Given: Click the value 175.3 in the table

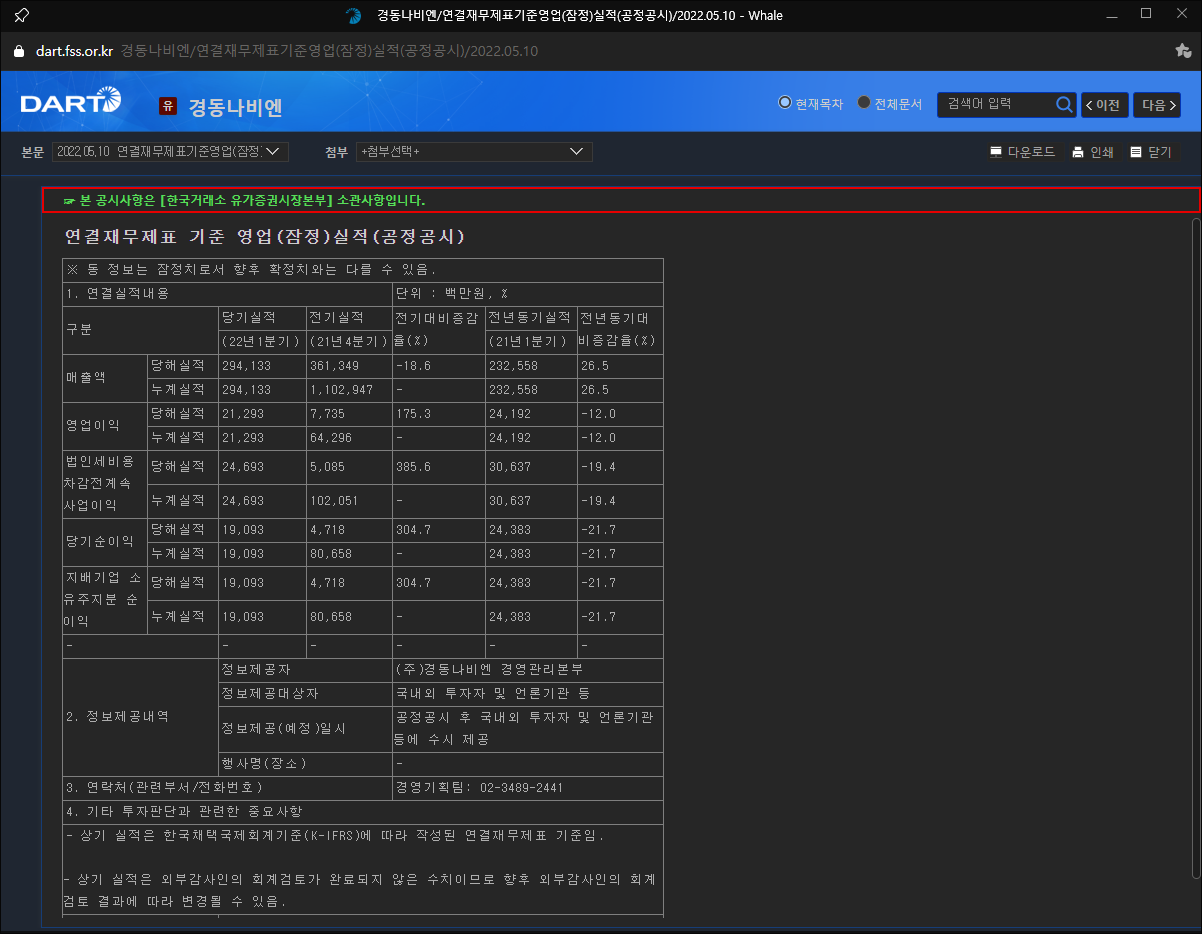Looking at the screenshot, I should pos(413,414).
